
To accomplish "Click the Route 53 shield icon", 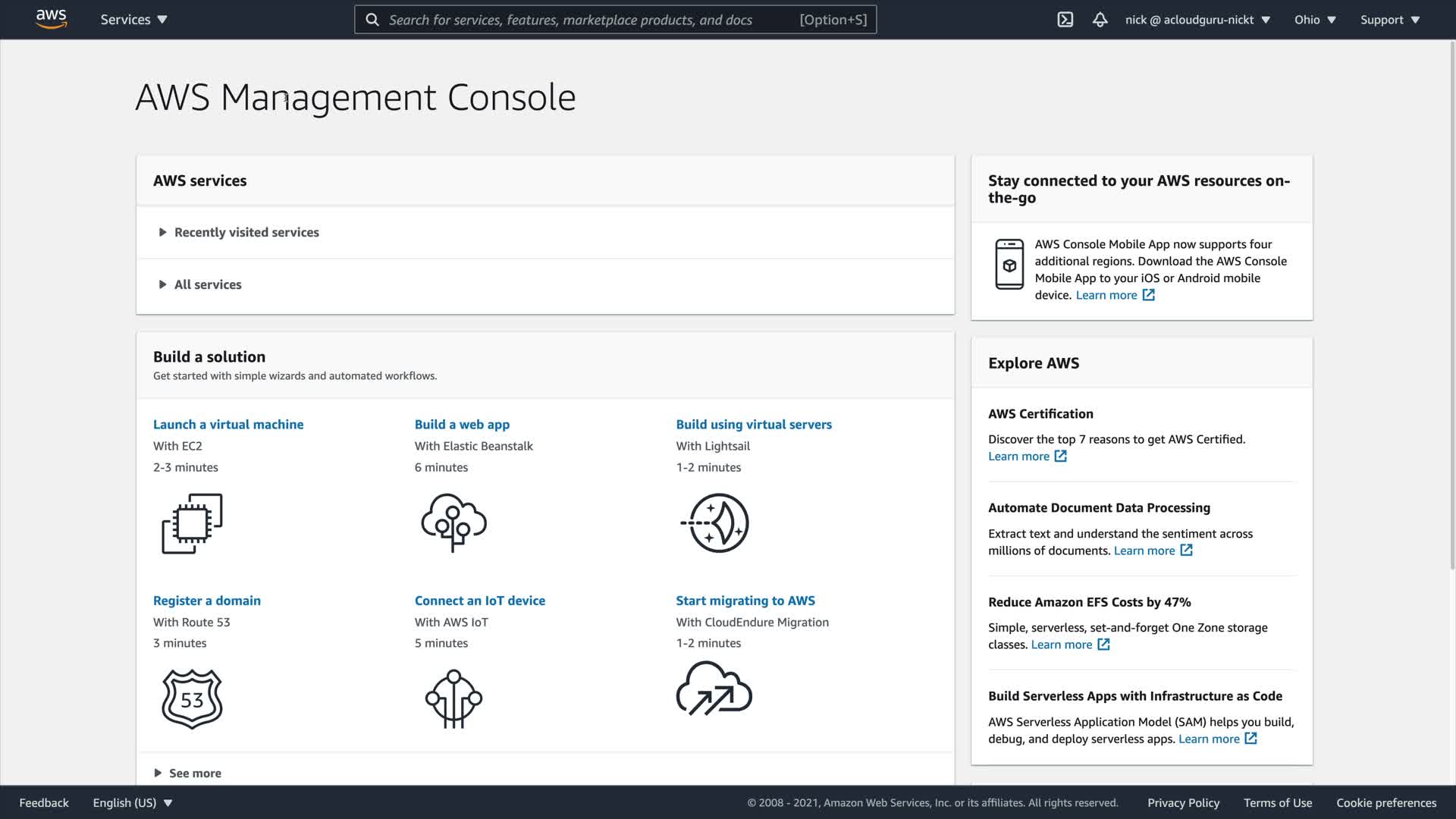I will 192,698.
